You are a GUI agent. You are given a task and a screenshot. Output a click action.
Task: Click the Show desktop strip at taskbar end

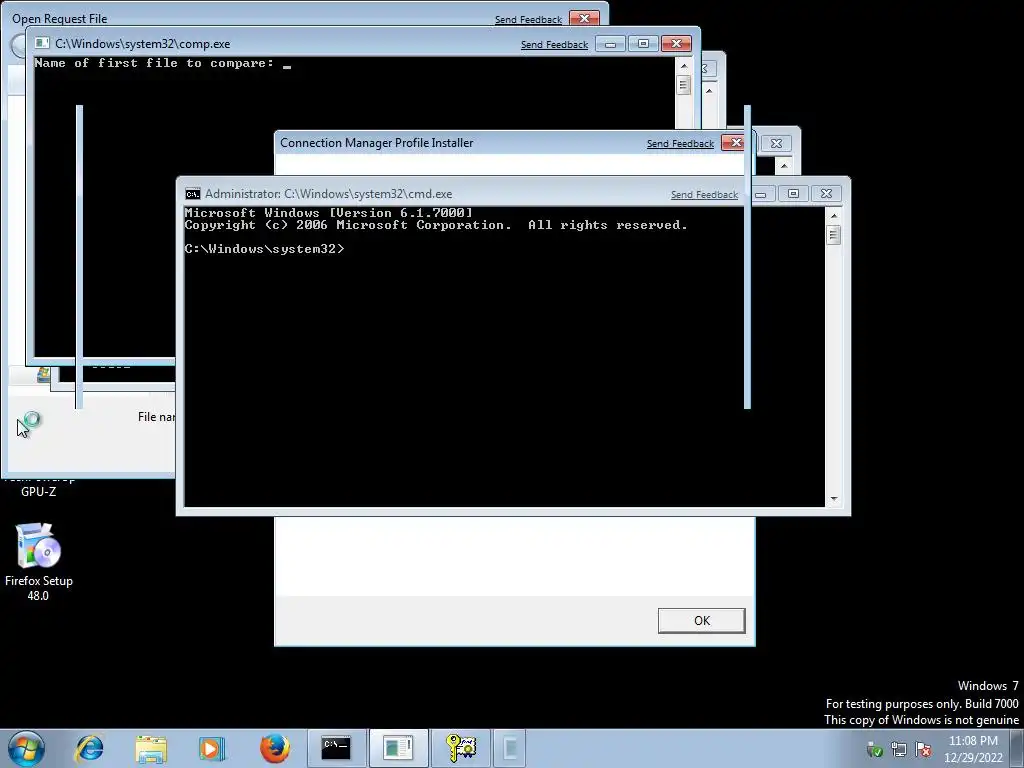point(1017,748)
